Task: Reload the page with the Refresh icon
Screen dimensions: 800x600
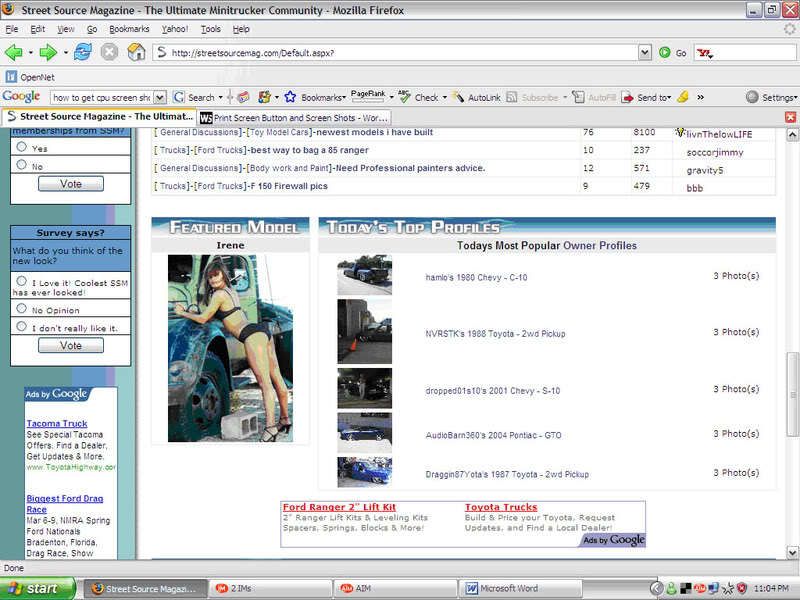Action: 83,52
